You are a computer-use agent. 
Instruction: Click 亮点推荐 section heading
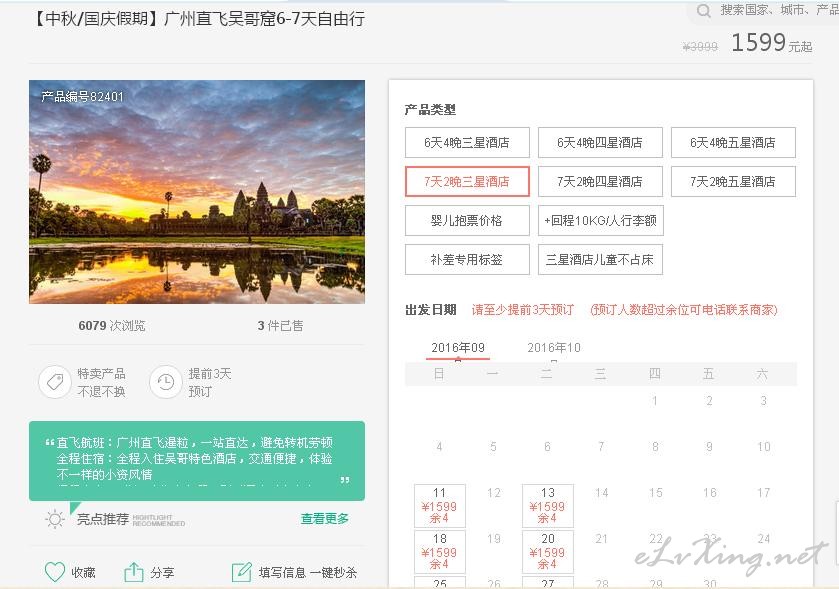103,519
